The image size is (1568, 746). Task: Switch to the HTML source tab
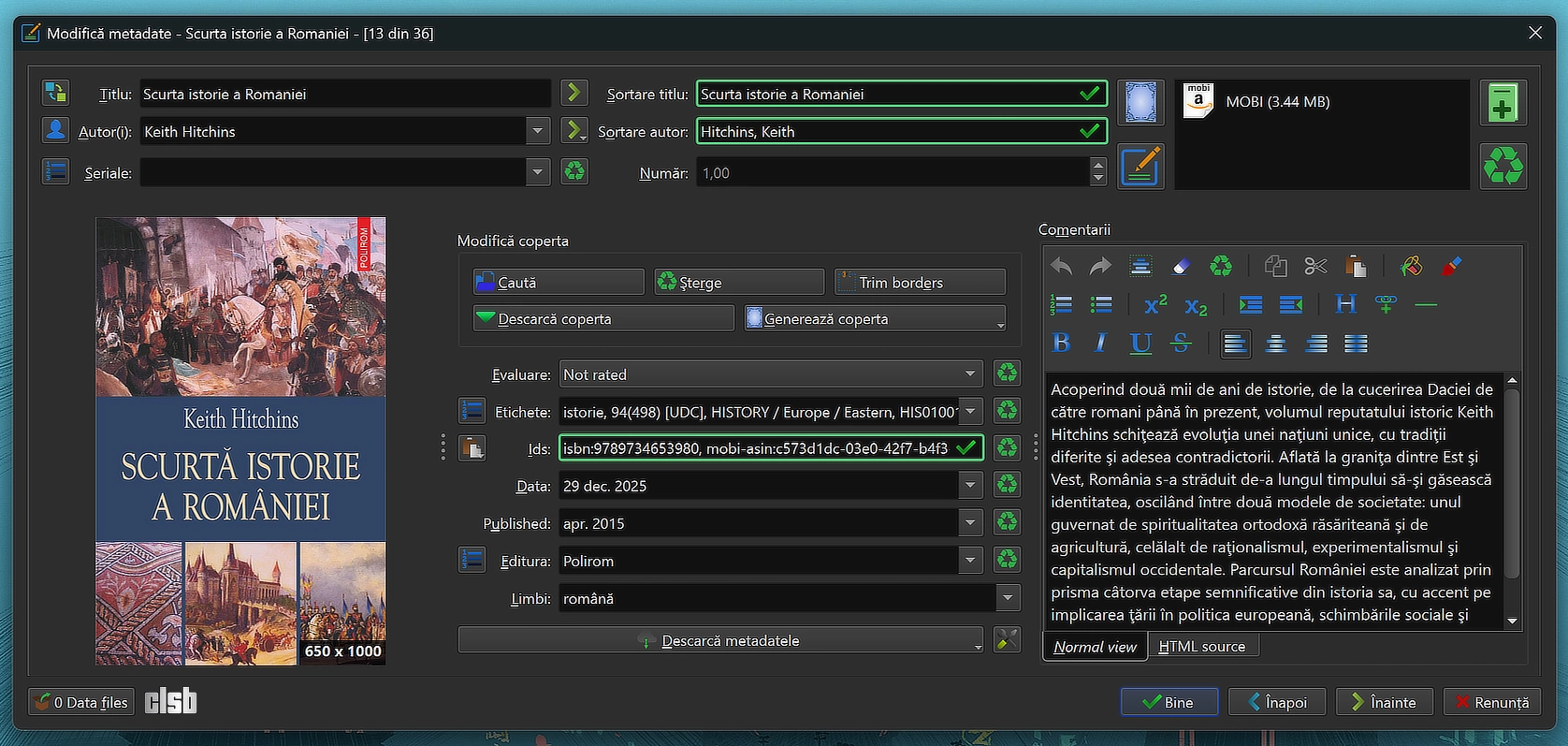1202,647
